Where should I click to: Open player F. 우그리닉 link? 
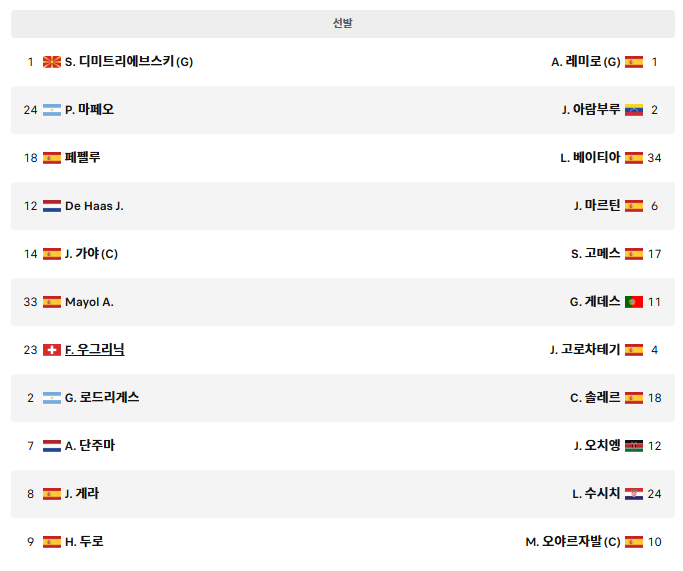click(x=95, y=350)
